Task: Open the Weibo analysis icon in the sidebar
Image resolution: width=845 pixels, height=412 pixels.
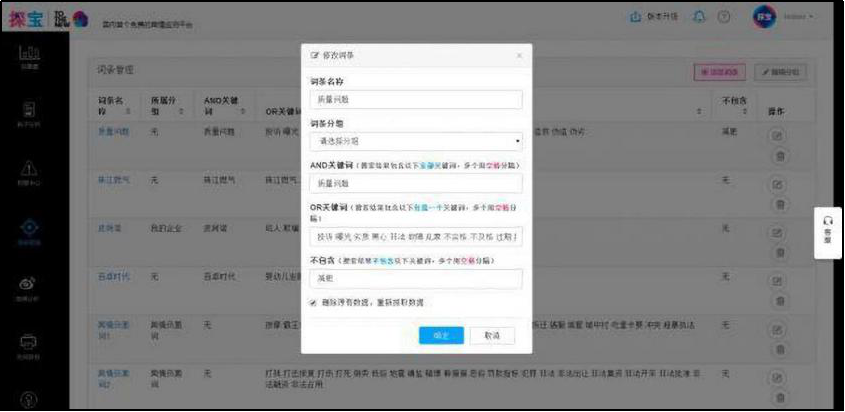Action: click(x=29, y=284)
